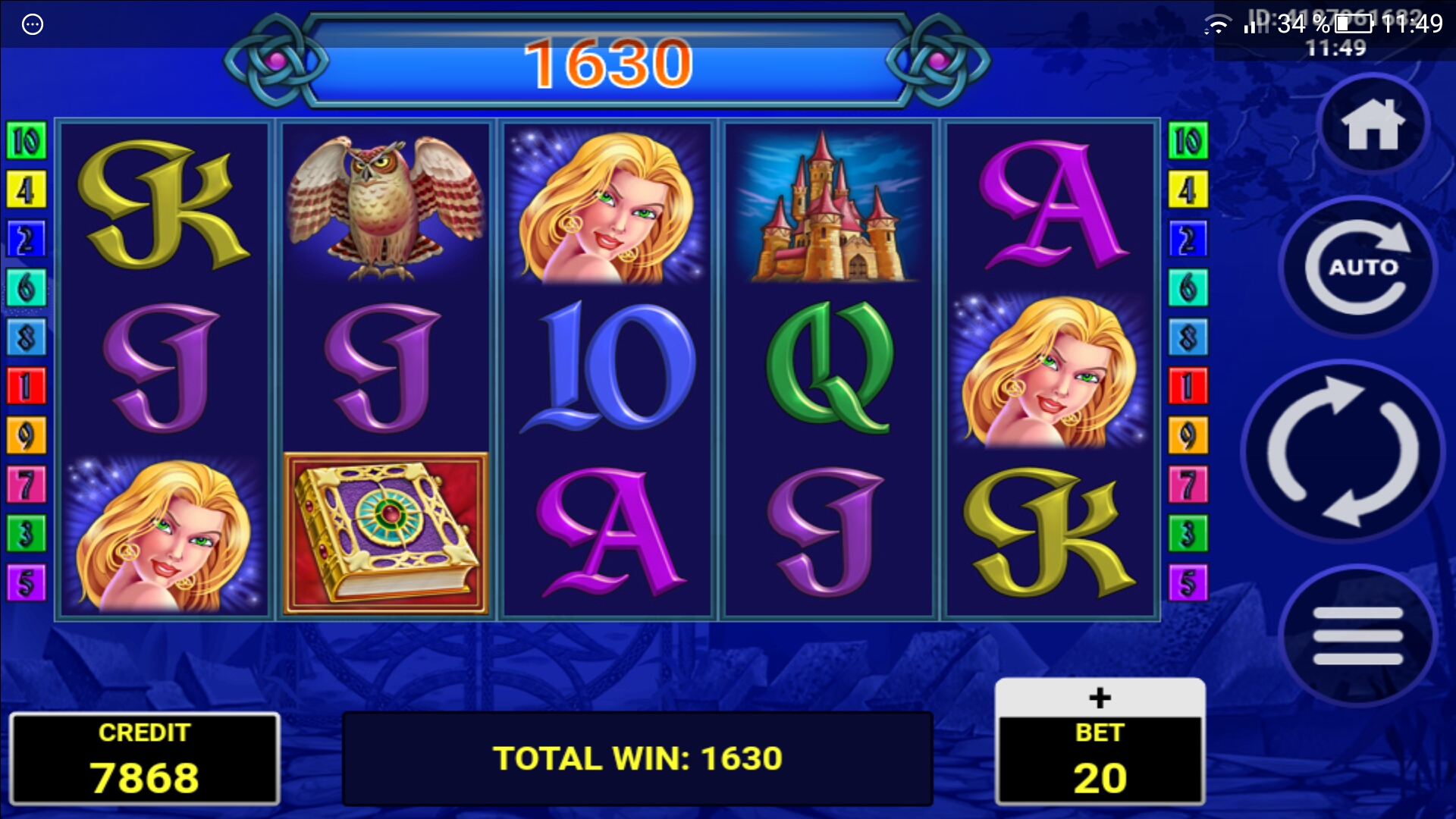Tap the owl symbol on second reel
The width and height of the screenshot is (1456, 819).
tap(386, 206)
